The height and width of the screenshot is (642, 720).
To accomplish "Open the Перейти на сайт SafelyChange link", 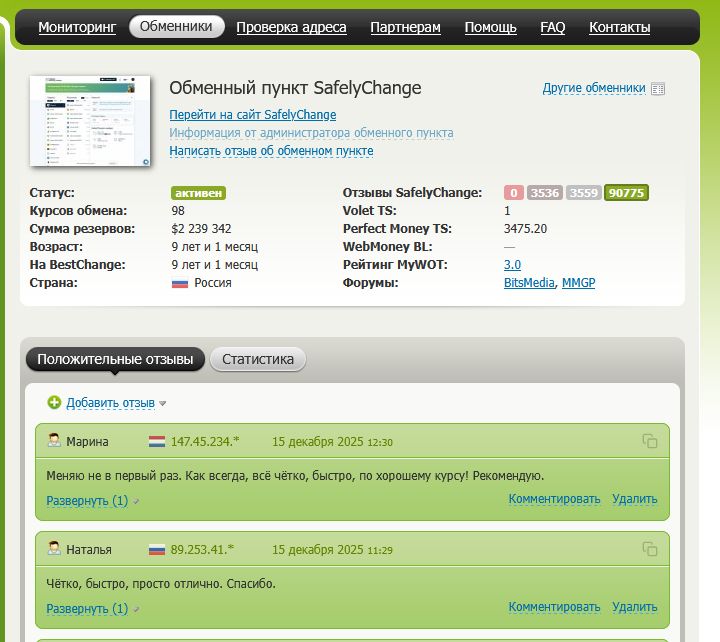I will point(252,115).
